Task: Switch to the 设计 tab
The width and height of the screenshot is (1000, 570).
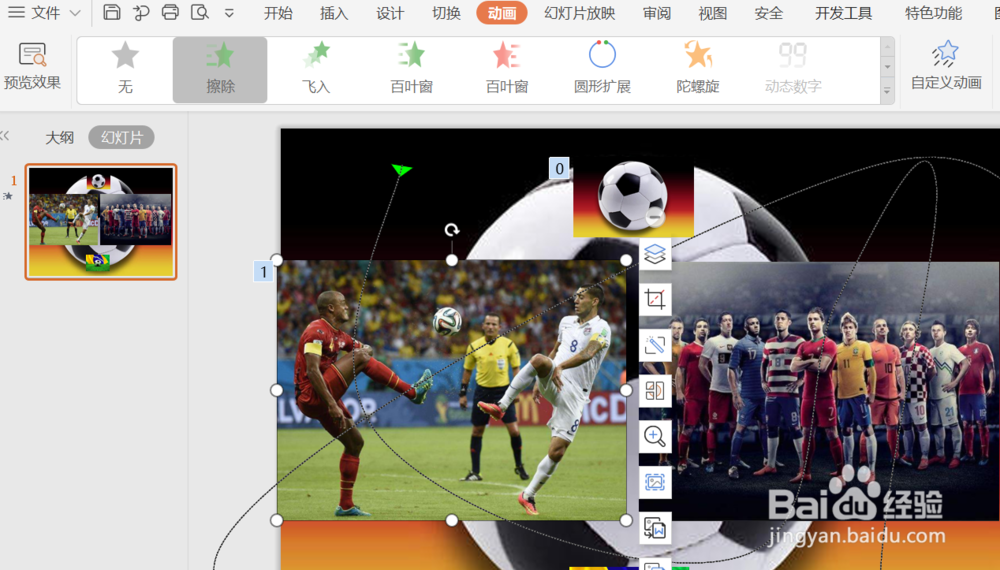Action: point(390,13)
